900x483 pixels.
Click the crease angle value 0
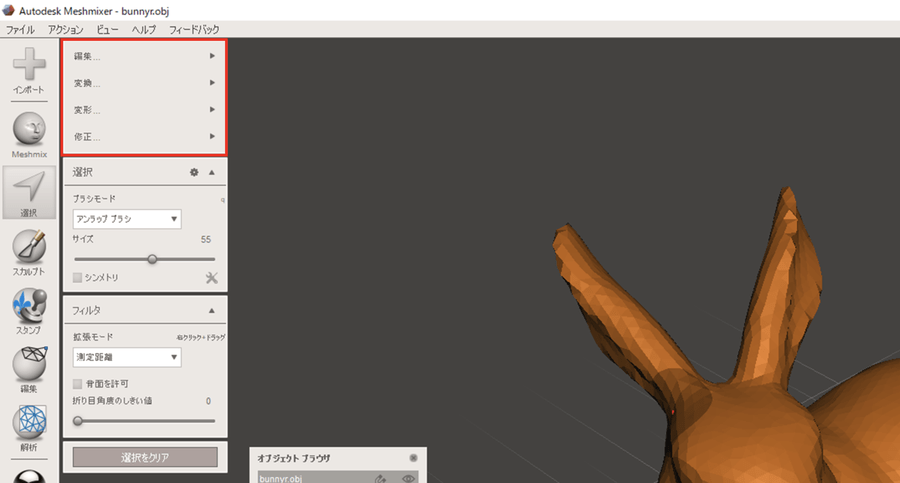208,401
